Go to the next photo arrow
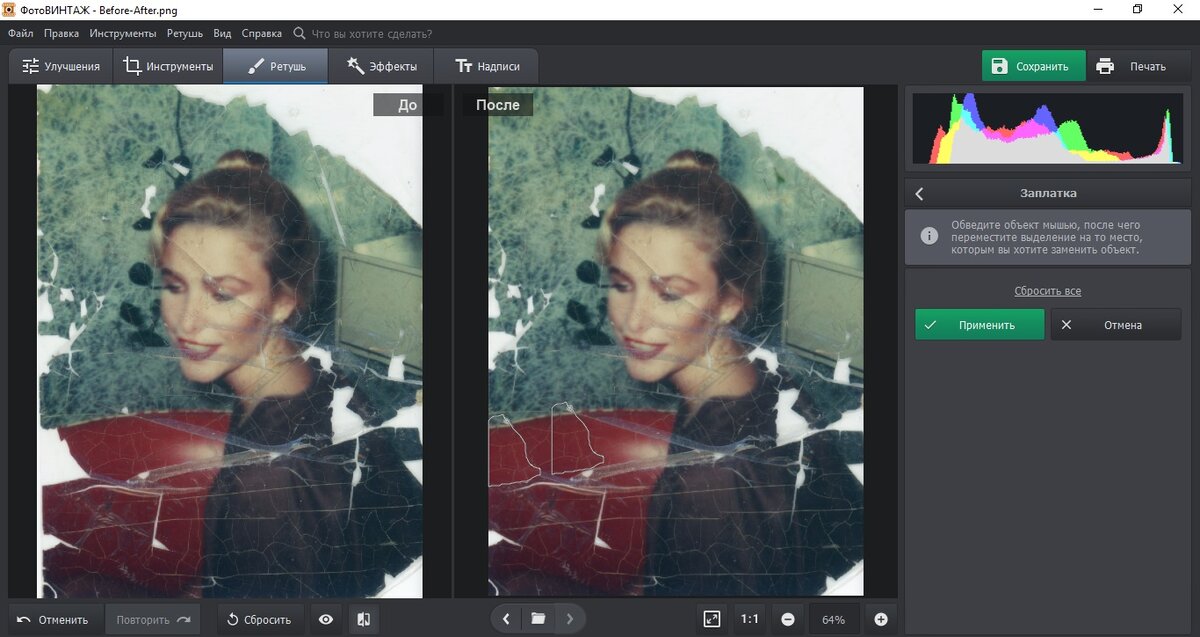This screenshot has width=1200, height=637. [570, 619]
